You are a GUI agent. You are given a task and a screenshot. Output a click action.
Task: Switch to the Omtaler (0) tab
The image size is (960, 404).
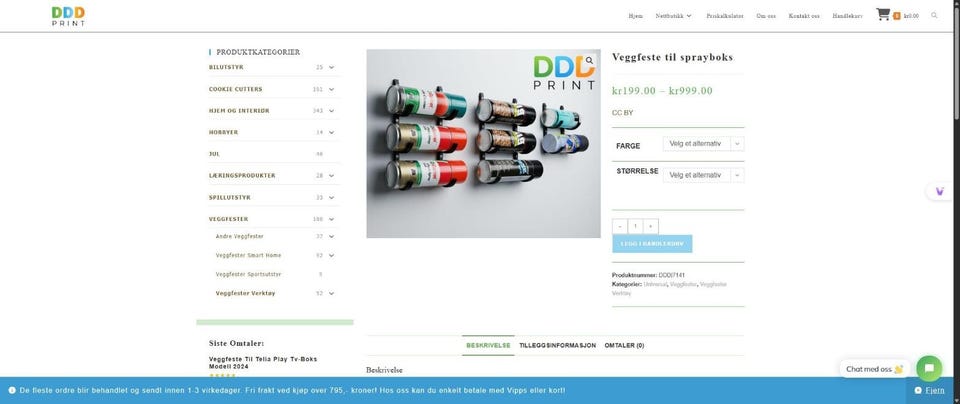click(624, 345)
